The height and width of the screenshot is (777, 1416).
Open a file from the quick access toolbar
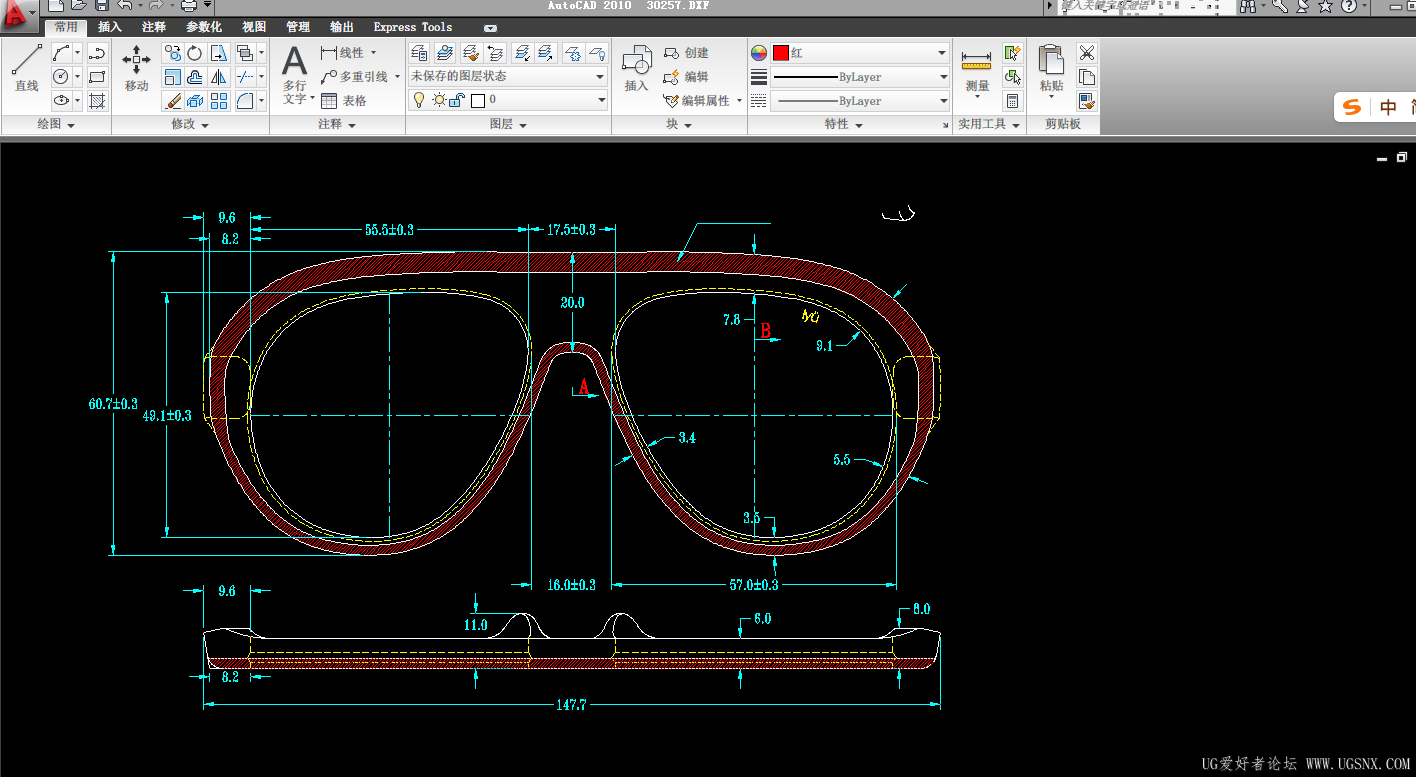point(78,6)
